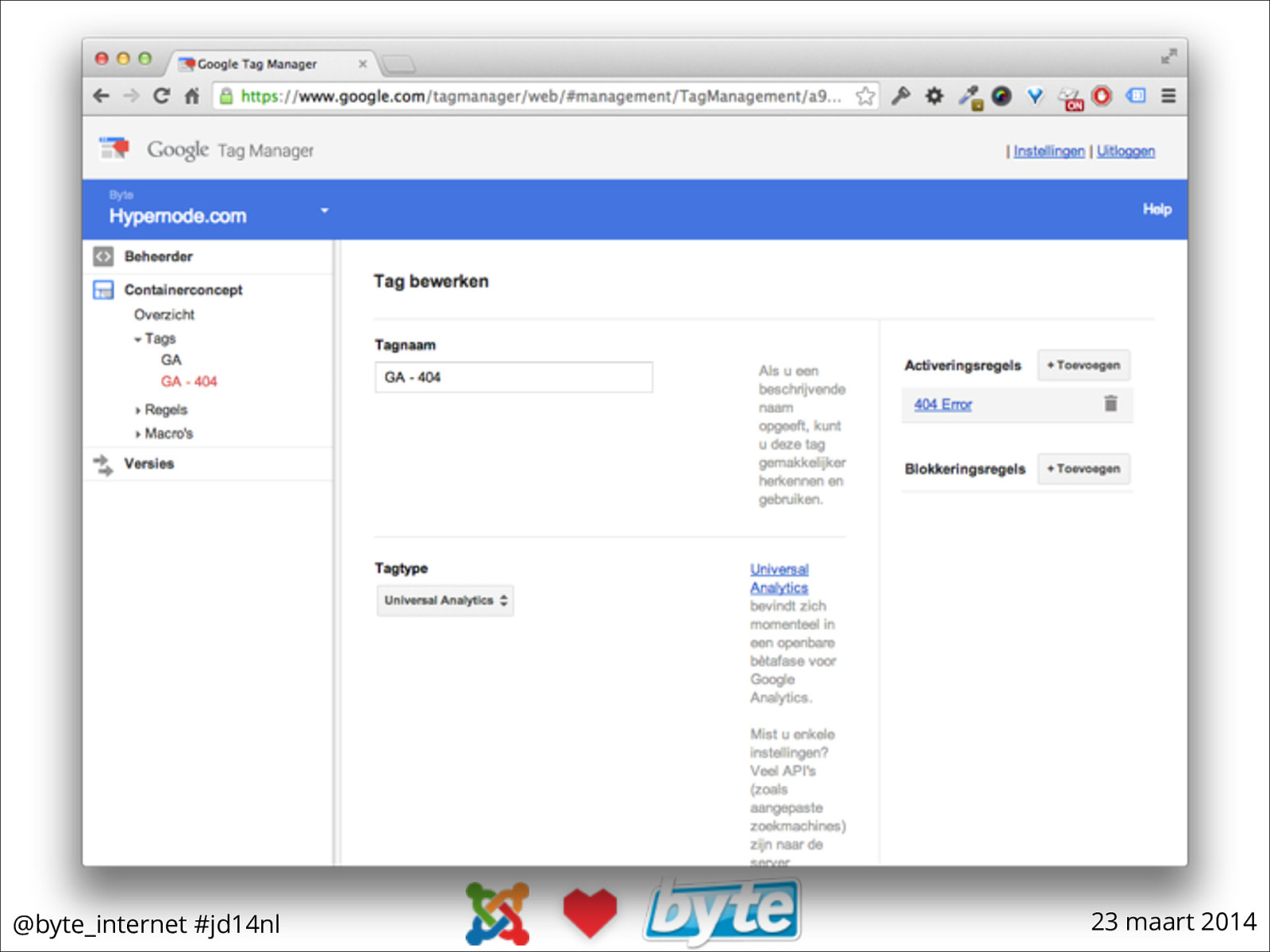Image resolution: width=1270 pixels, height=952 pixels.
Task: Open the Beheerder menu item
Action: (x=159, y=256)
